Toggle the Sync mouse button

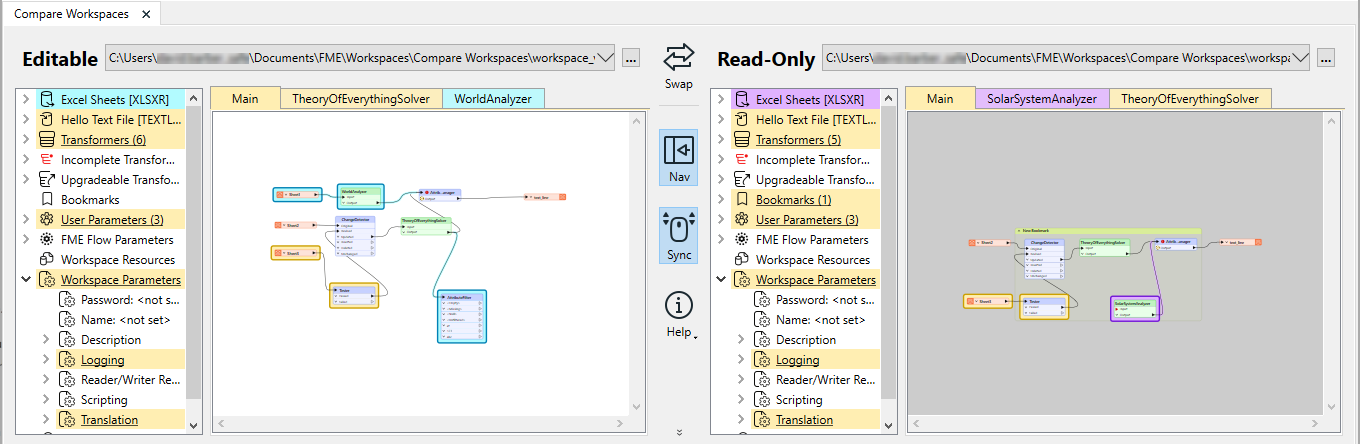679,230
